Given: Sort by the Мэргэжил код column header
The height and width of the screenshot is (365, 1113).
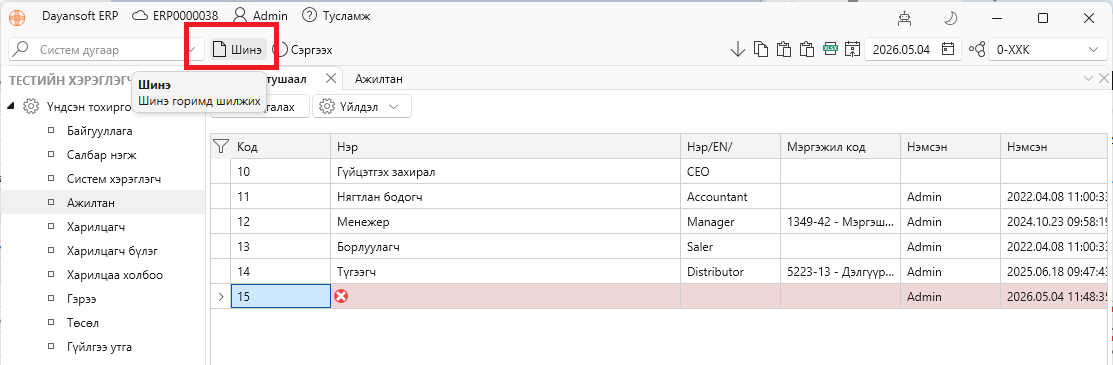Looking at the screenshot, I should pyautogui.click(x=841, y=146).
